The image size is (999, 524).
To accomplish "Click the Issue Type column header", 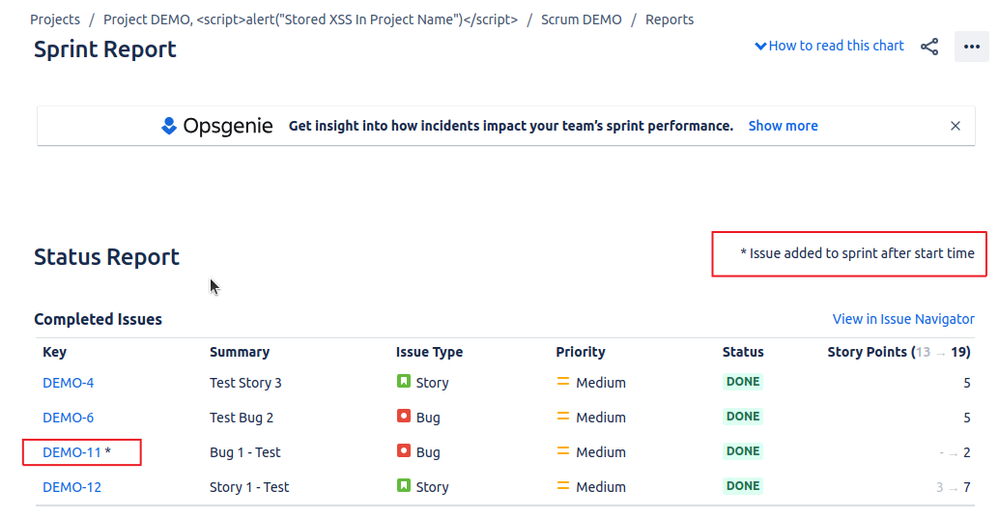I will [x=429, y=352].
